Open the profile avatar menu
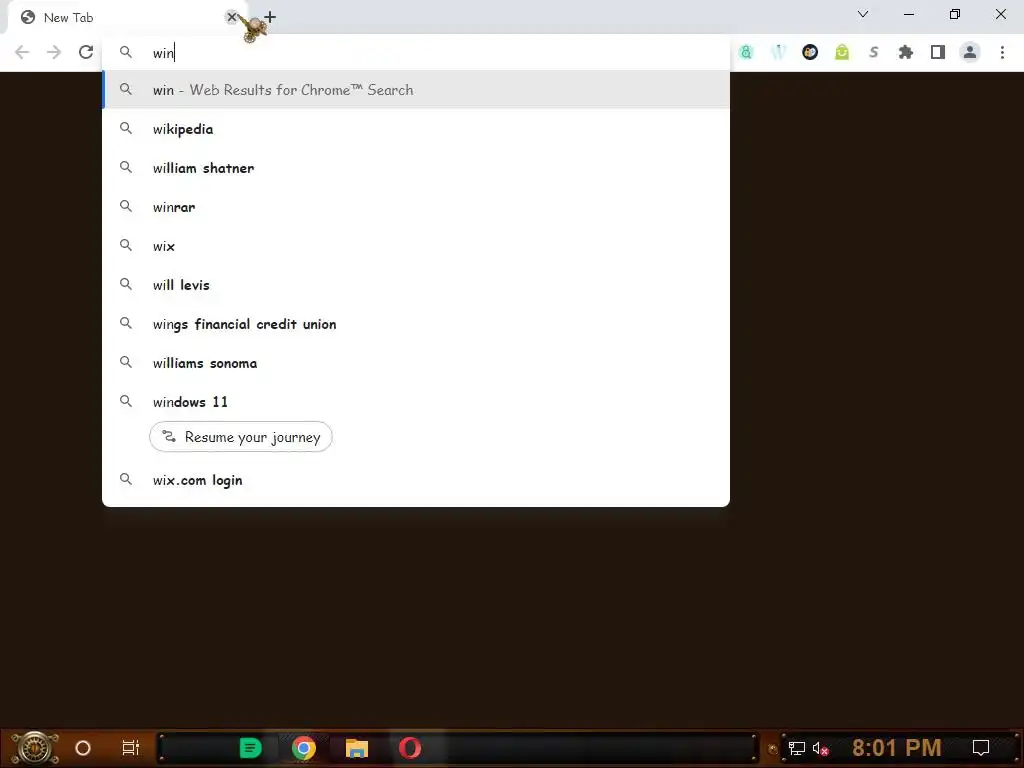The image size is (1024, 768). [970, 52]
